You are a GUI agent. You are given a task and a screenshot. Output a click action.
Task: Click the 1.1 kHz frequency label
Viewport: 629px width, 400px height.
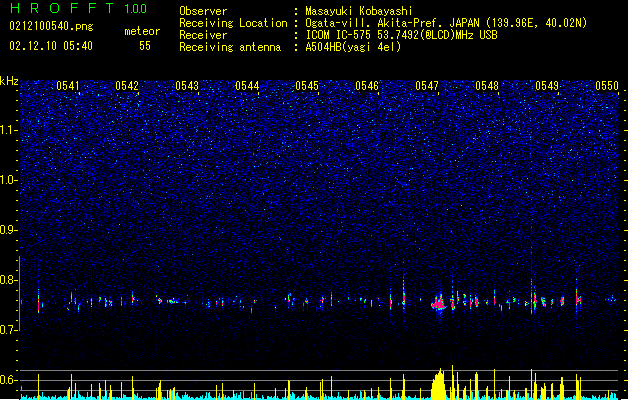(8, 130)
